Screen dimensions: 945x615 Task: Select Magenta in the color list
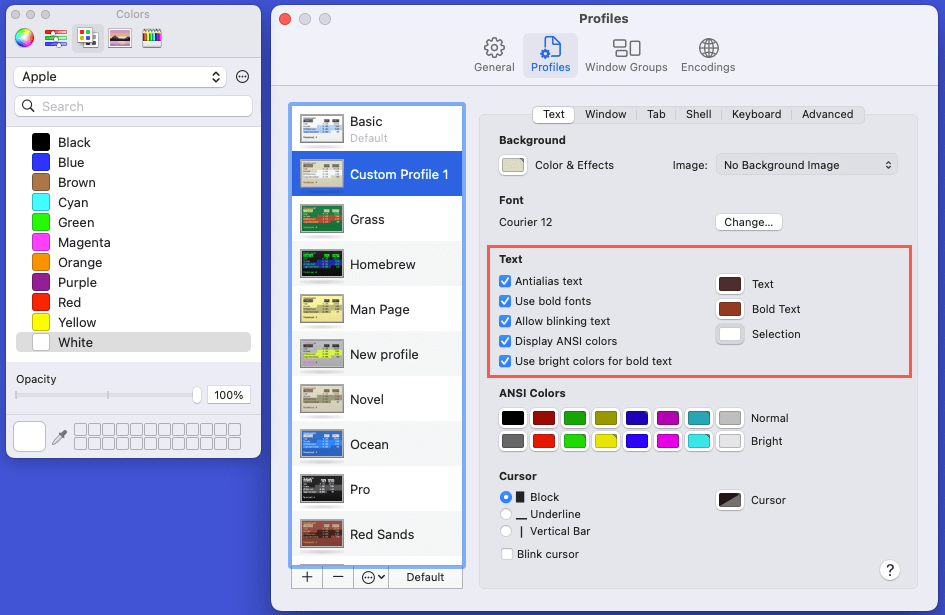coord(133,242)
